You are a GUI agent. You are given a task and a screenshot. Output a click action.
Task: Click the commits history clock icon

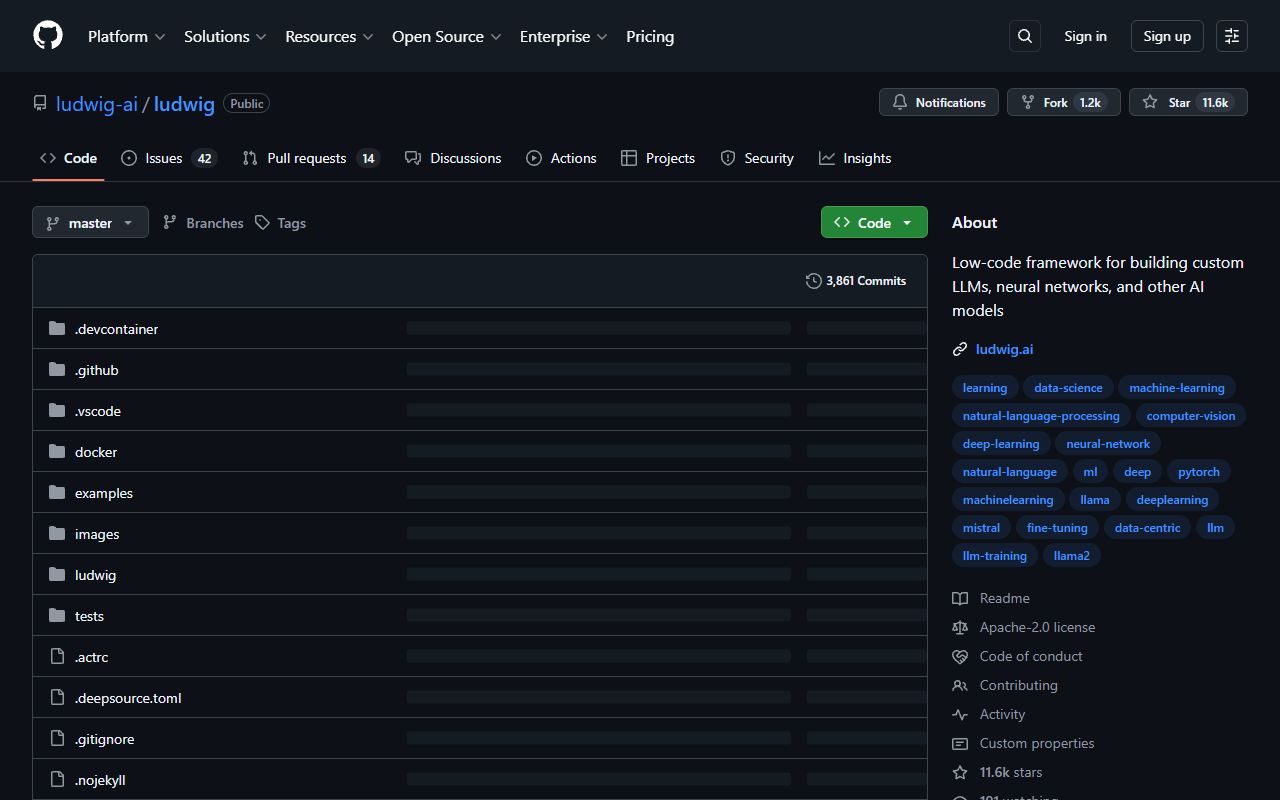point(813,281)
